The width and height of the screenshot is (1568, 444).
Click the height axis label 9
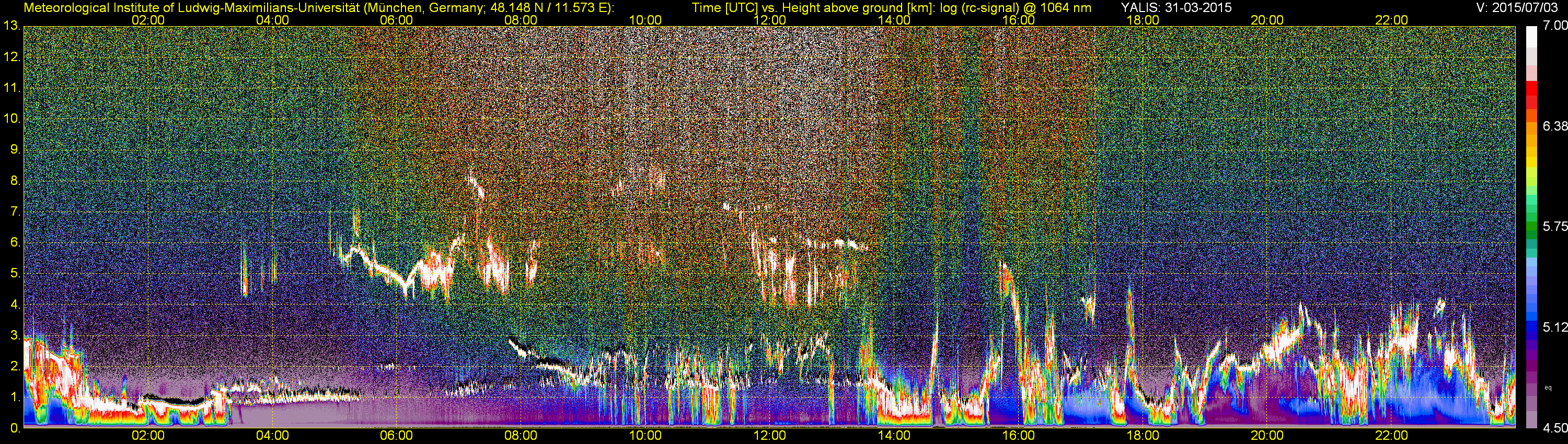pos(15,149)
